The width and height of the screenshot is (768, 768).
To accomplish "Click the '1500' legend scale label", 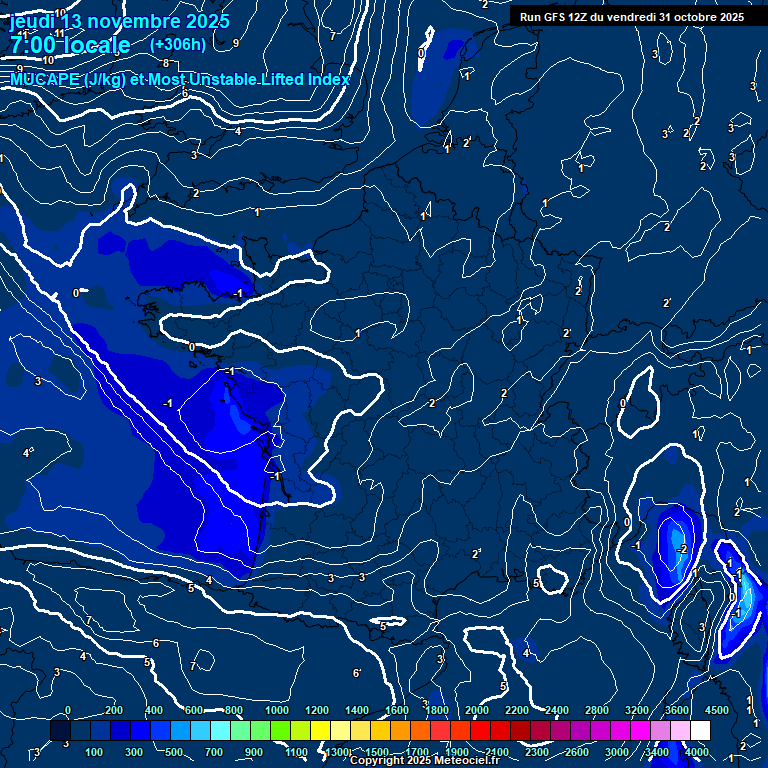I will click(x=377, y=752).
